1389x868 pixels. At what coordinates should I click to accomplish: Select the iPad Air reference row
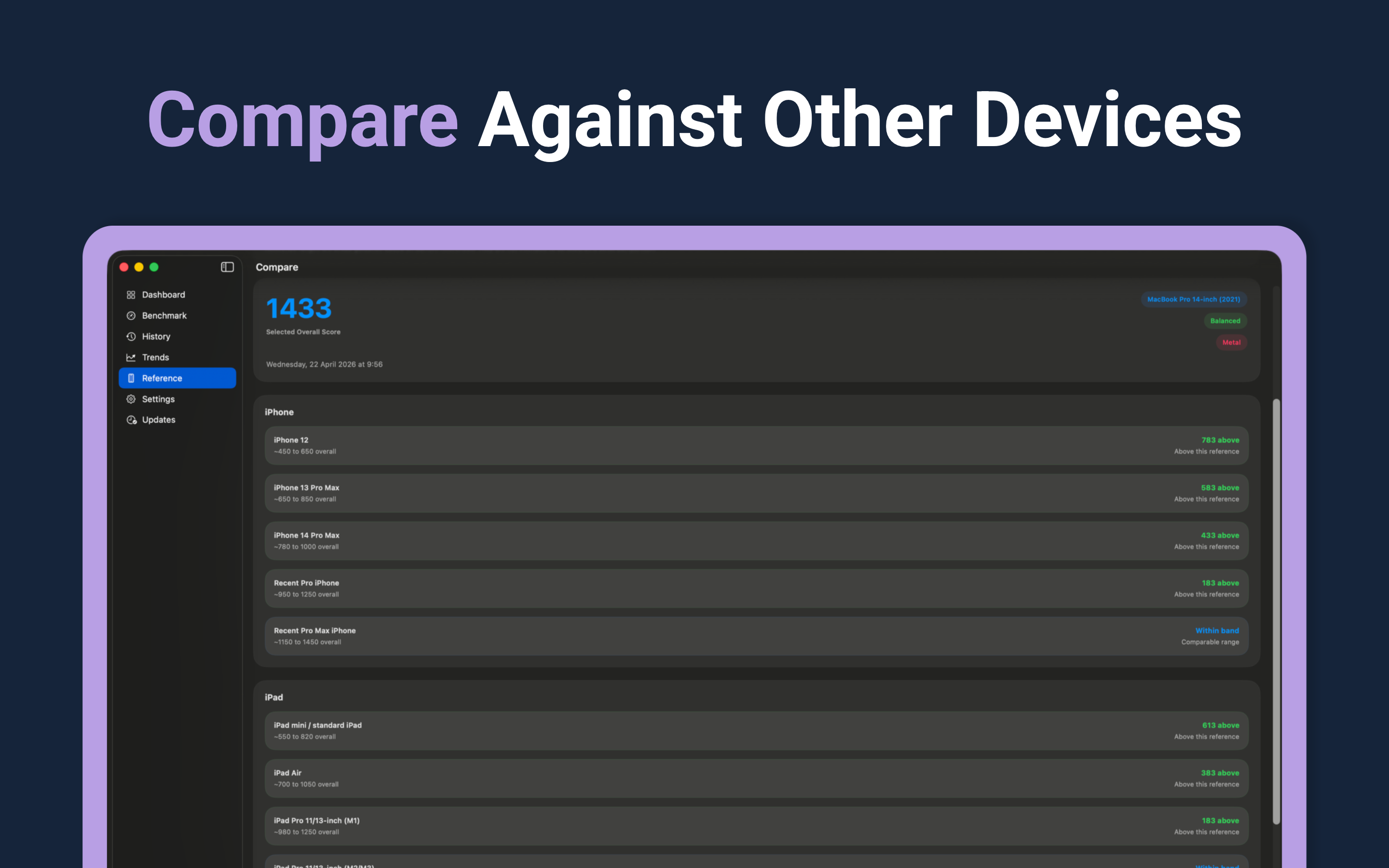(756, 778)
